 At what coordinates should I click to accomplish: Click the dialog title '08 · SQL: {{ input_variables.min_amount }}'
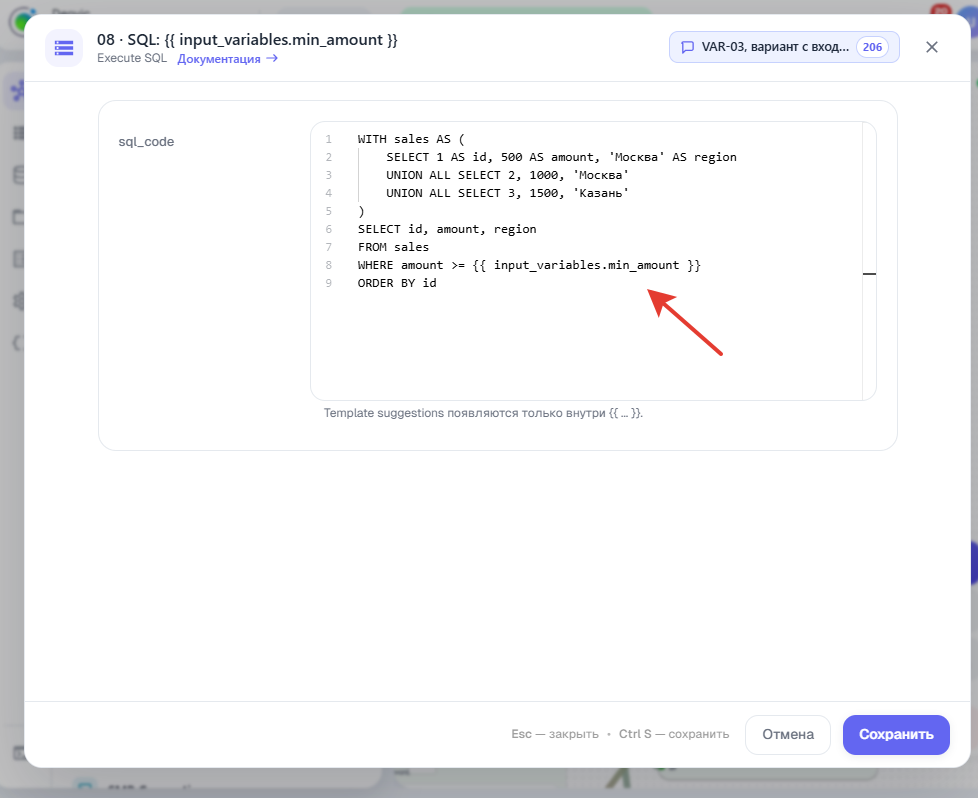click(247, 40)
